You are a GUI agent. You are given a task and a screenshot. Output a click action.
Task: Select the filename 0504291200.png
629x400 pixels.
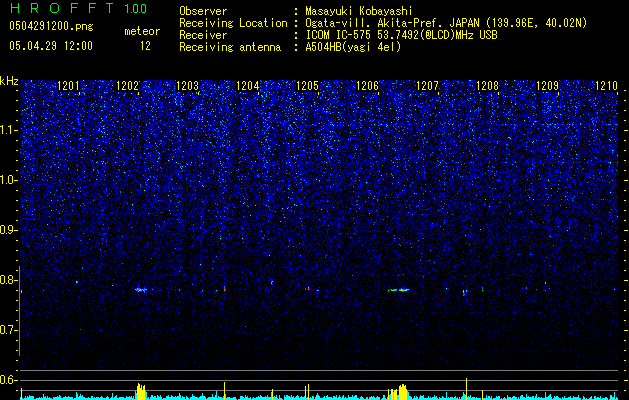click(51, 26)
